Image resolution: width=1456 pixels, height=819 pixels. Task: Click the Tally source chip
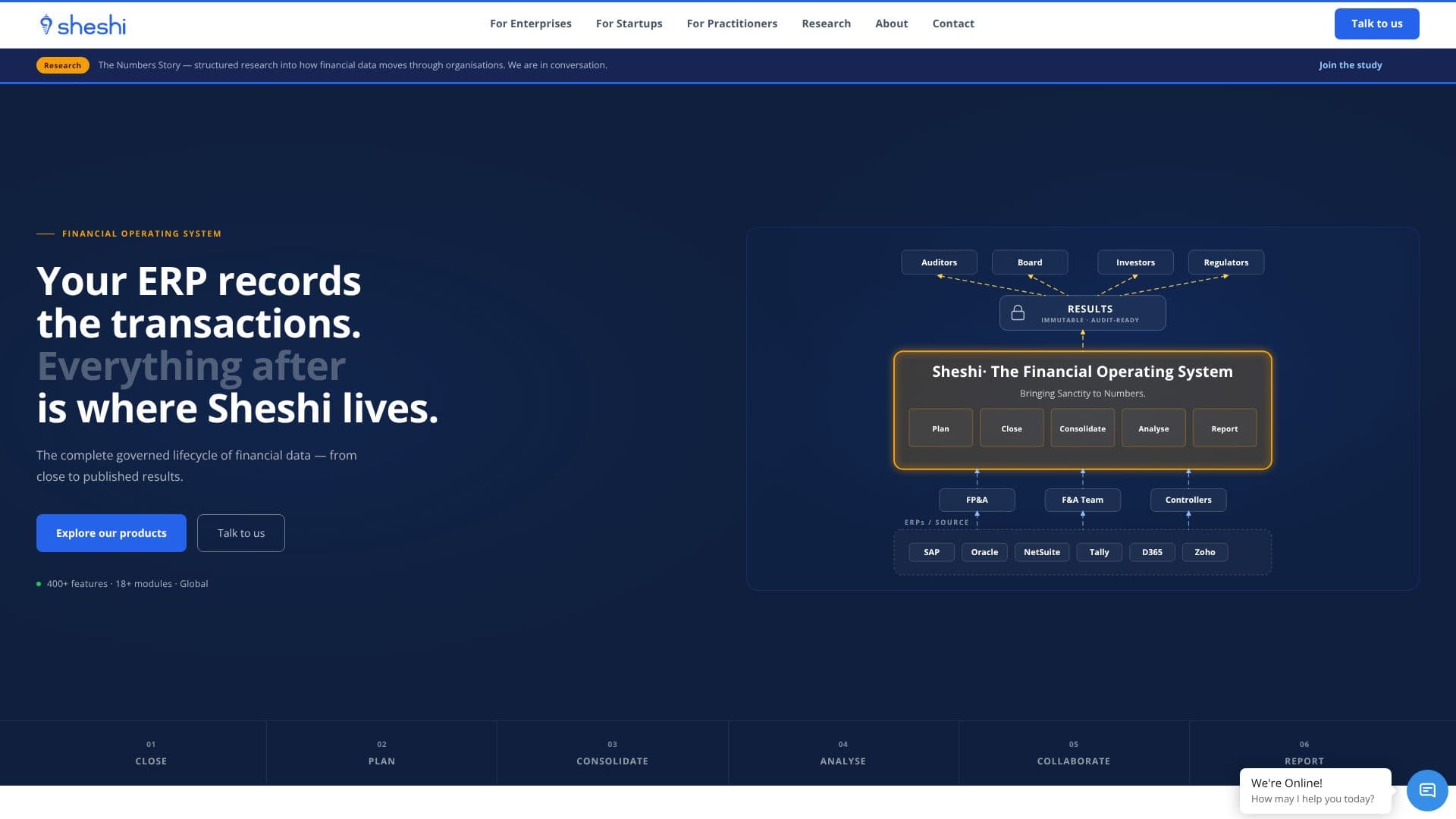(x=1099, y=552)
